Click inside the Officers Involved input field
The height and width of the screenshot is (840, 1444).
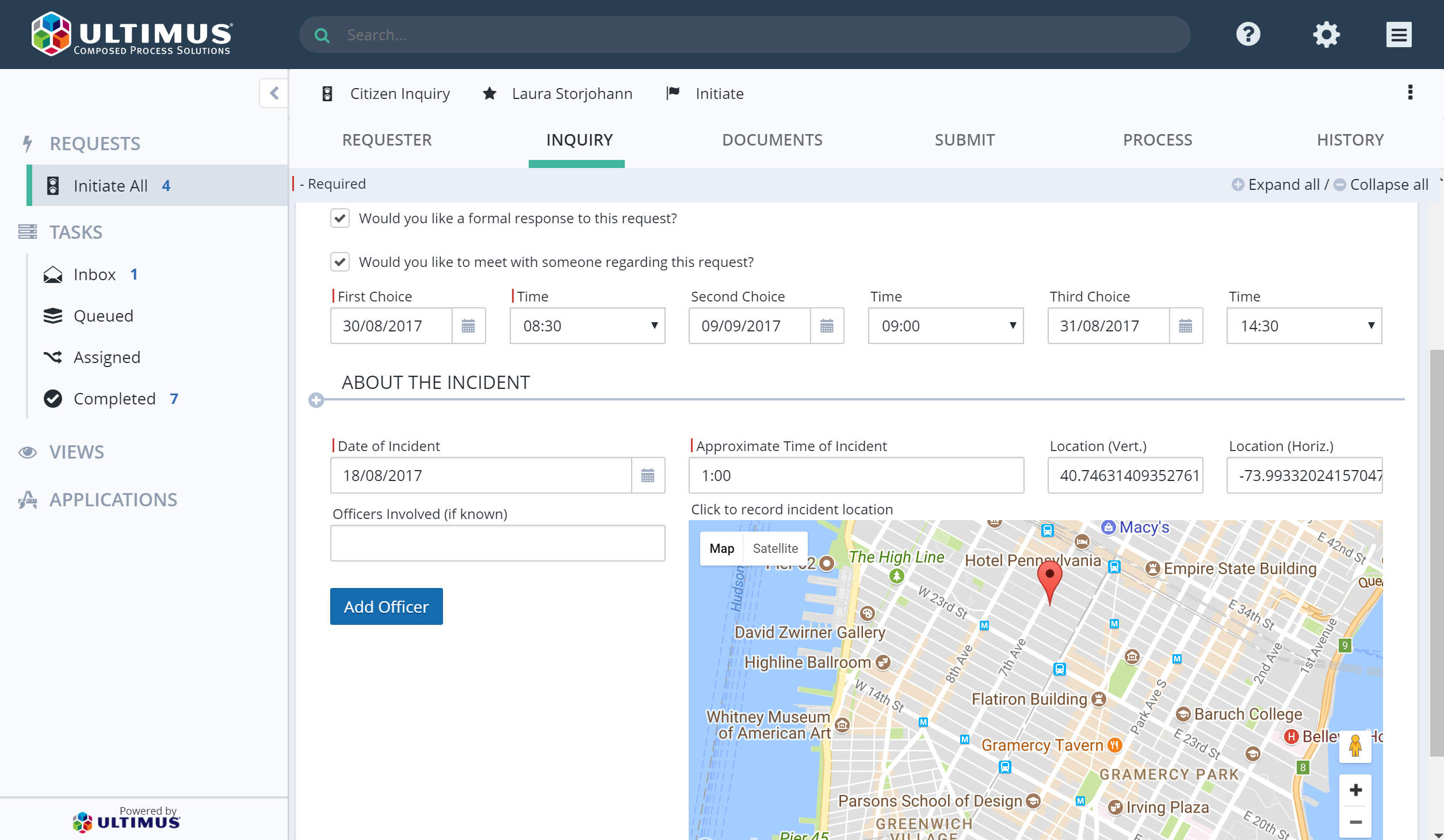point(498,543)
